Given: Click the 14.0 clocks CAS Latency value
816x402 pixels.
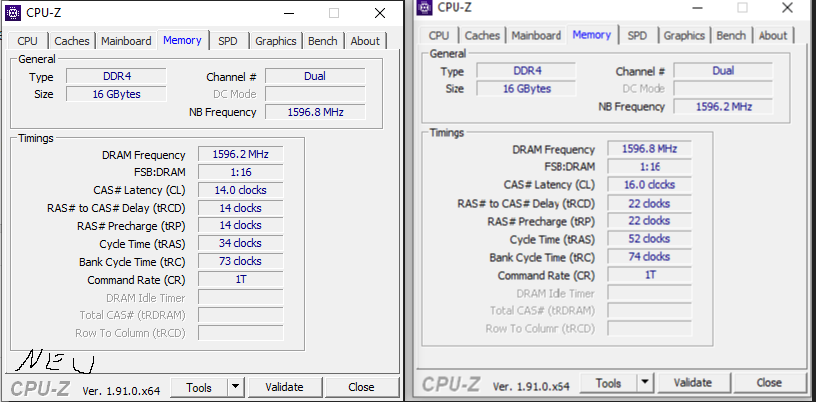Looking at the screenshot, I should click(240, 190).
